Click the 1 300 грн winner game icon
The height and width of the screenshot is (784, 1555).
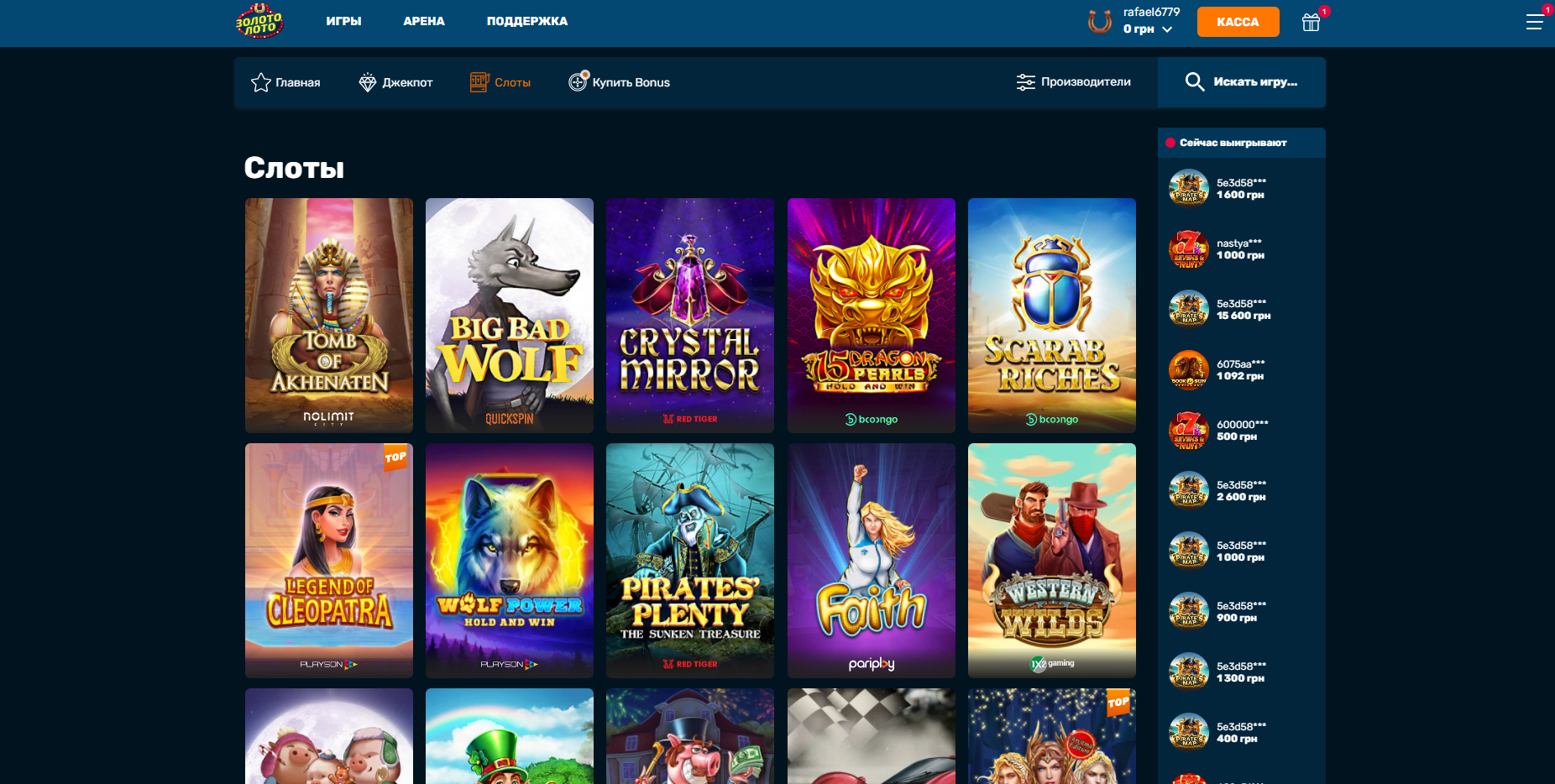(x=1189, y=672)
